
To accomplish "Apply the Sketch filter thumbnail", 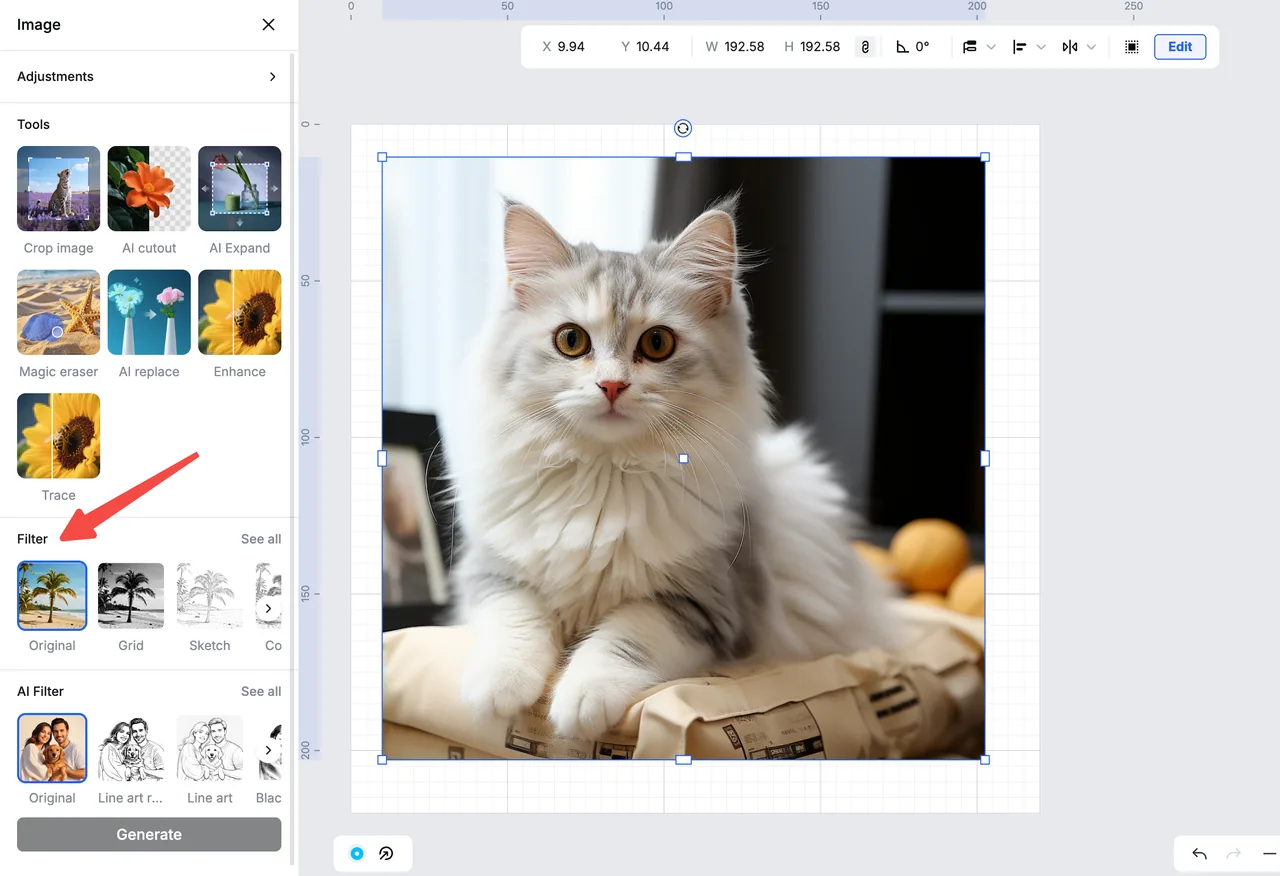I will (210, 595).
